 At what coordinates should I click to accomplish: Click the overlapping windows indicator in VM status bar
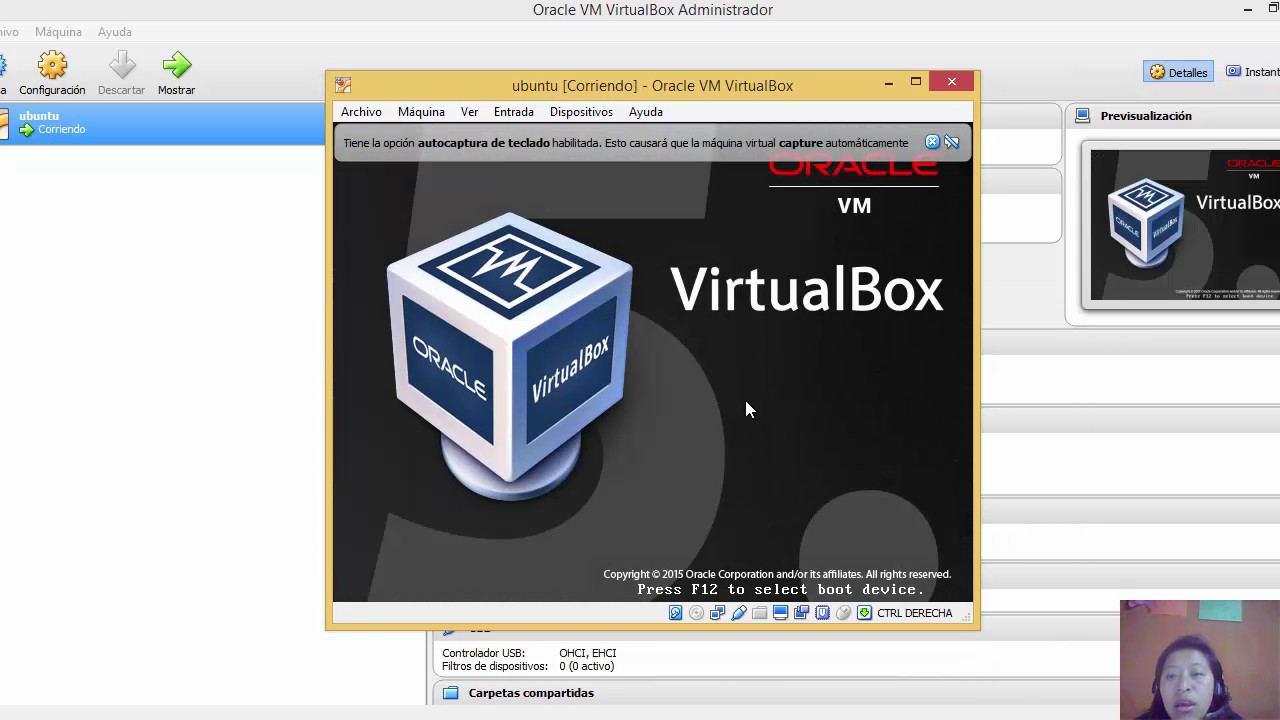point(801,613)
